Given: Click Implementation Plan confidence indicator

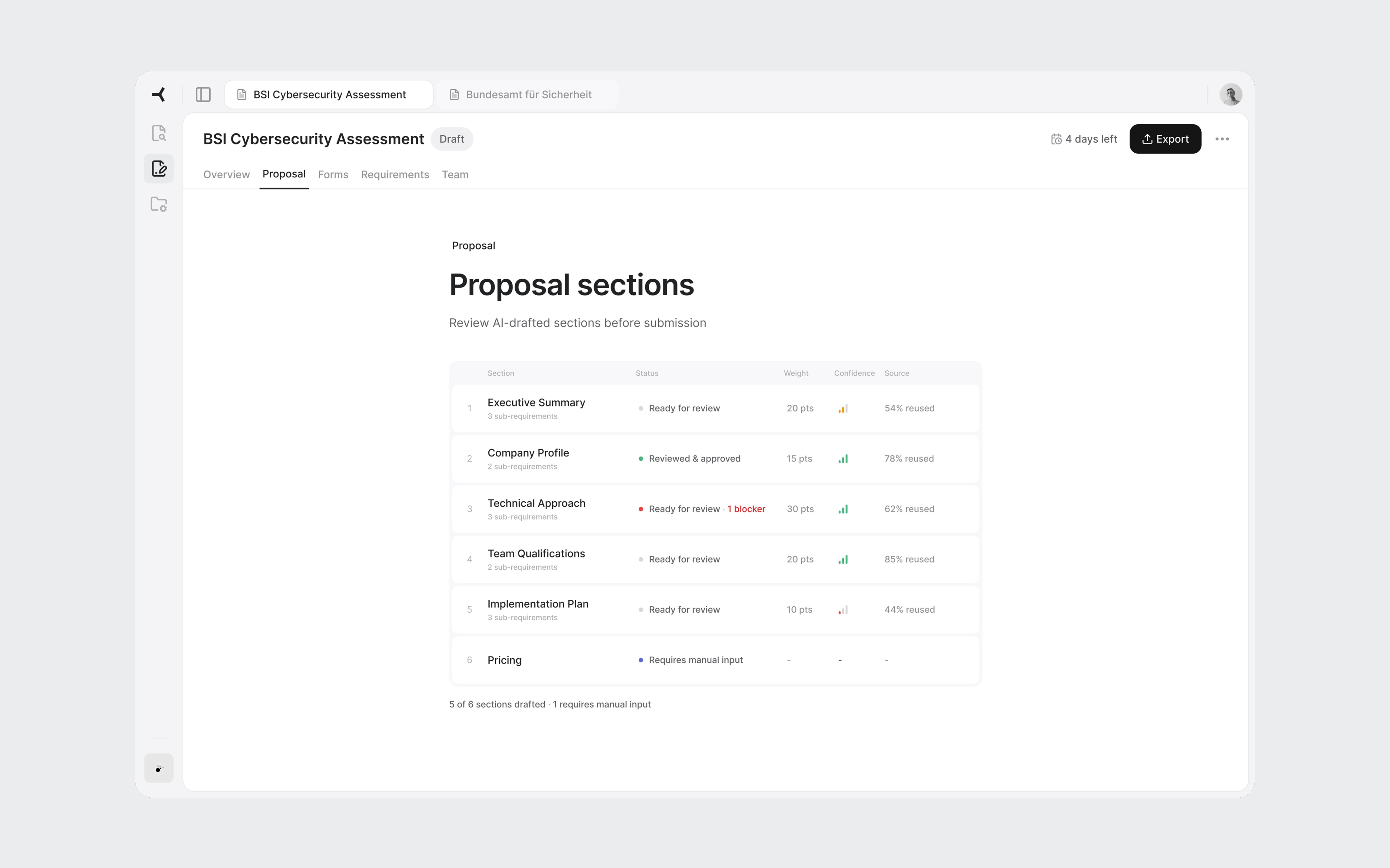Looking at the screenshot, I should click(x=842, y=610).
